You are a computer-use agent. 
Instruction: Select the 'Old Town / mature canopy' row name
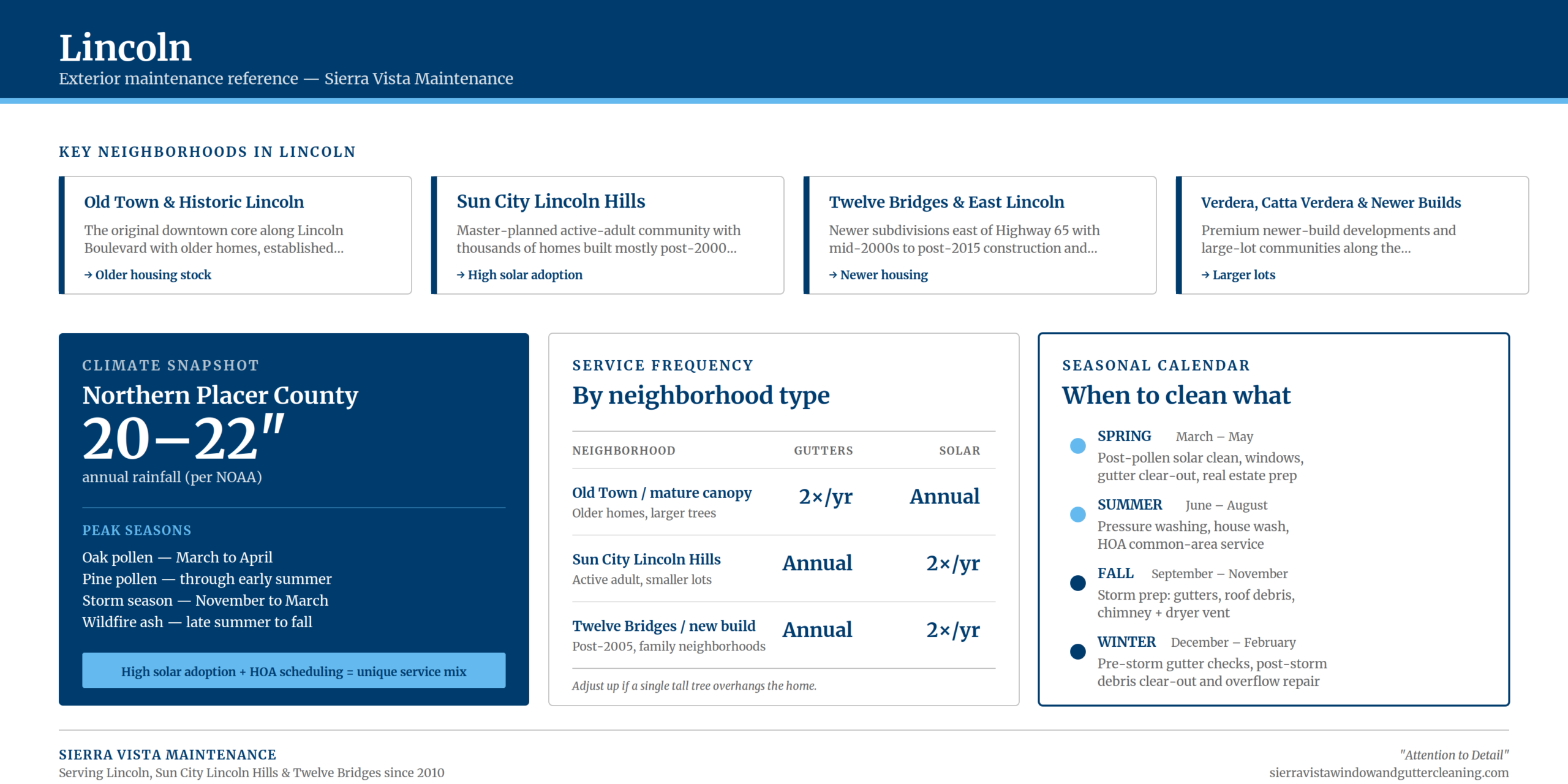662,493
